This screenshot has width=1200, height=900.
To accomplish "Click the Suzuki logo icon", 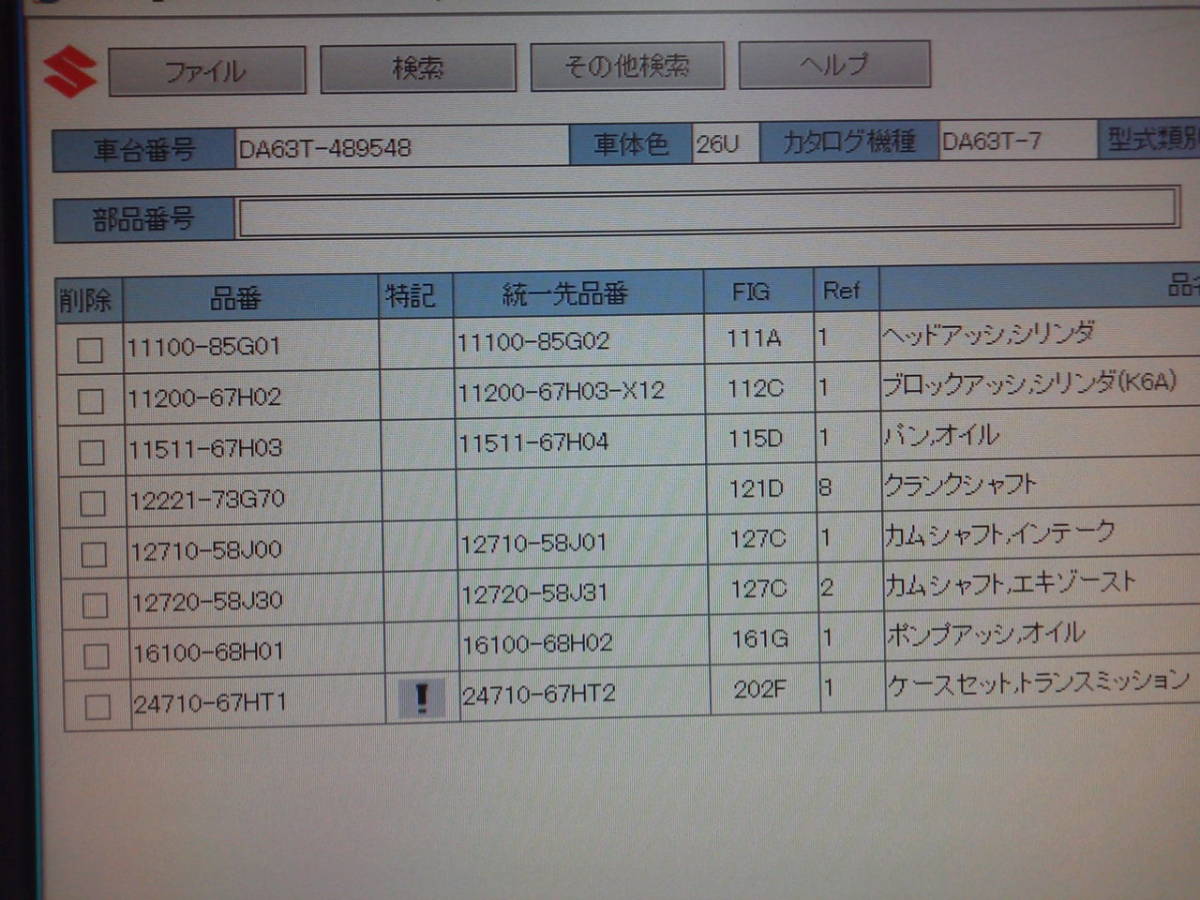I will (x=70, y=72).
